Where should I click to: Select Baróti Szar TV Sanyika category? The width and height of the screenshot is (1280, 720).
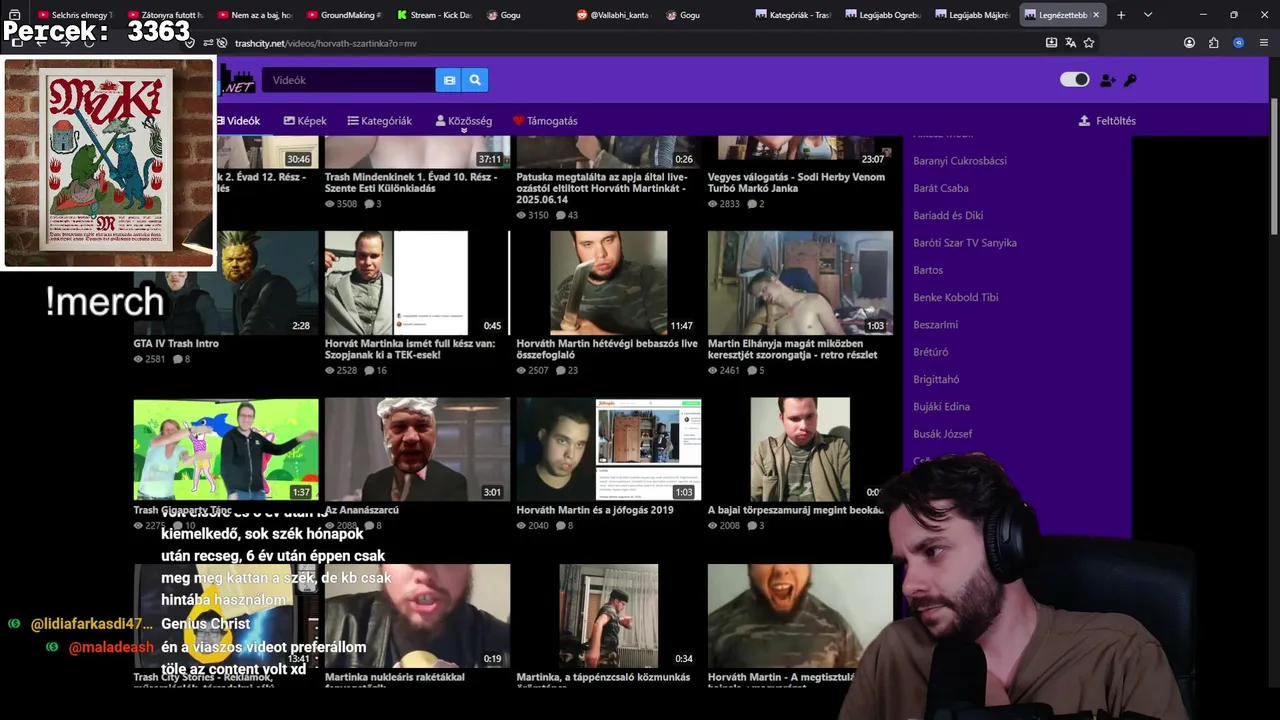pos(965,243)
